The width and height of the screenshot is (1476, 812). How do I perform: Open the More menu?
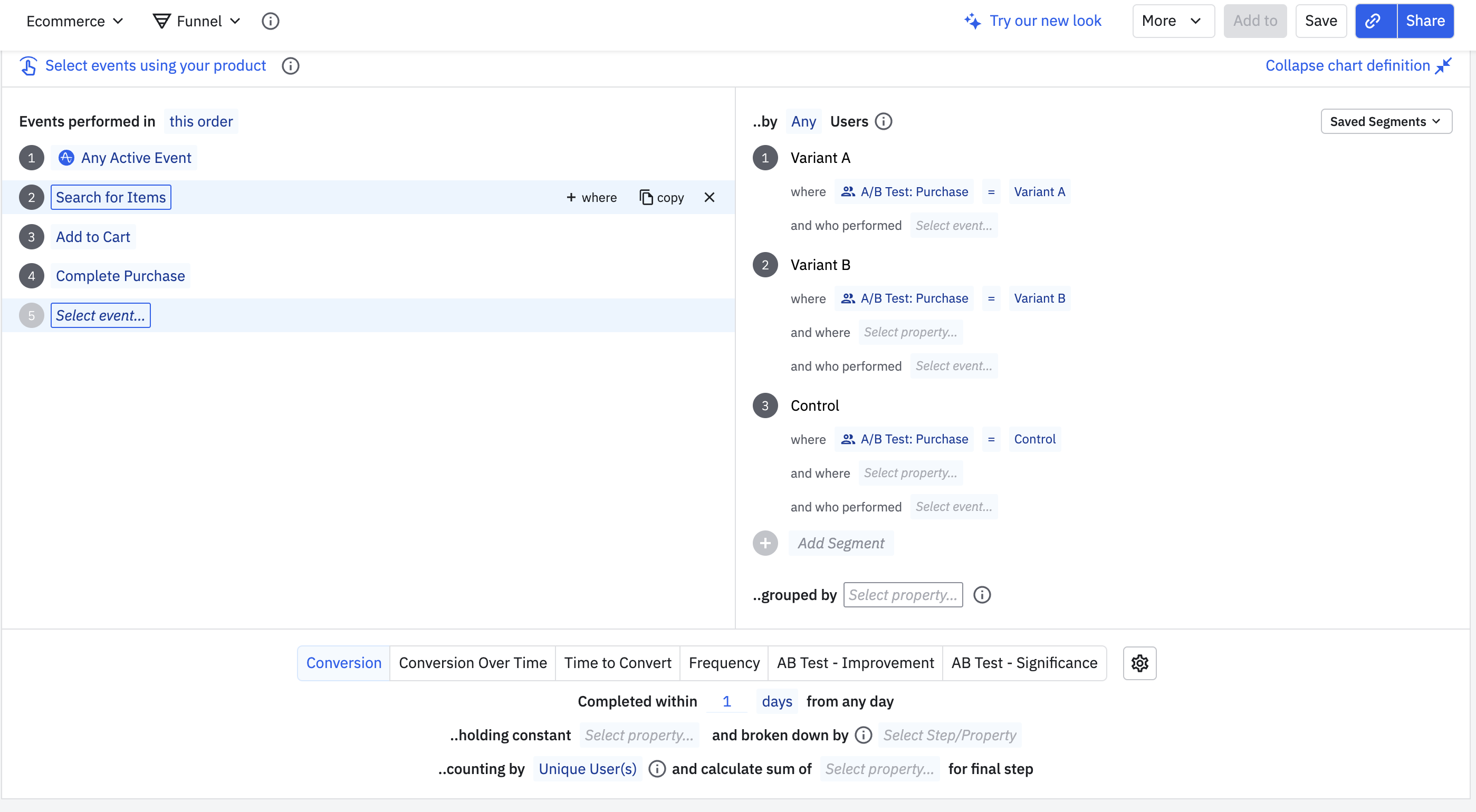tap(1172, 21)
